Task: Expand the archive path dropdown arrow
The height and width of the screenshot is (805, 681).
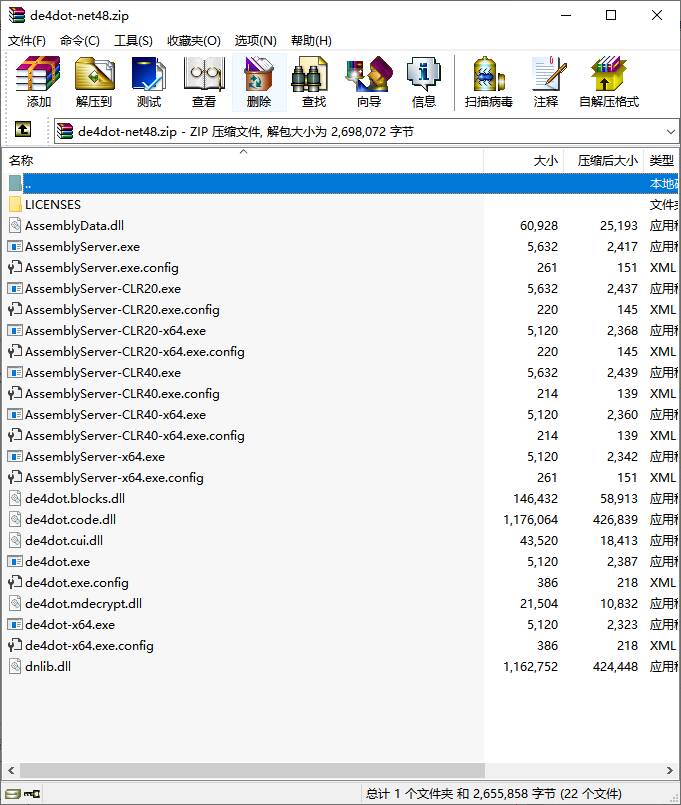Action: coord(670,132)
